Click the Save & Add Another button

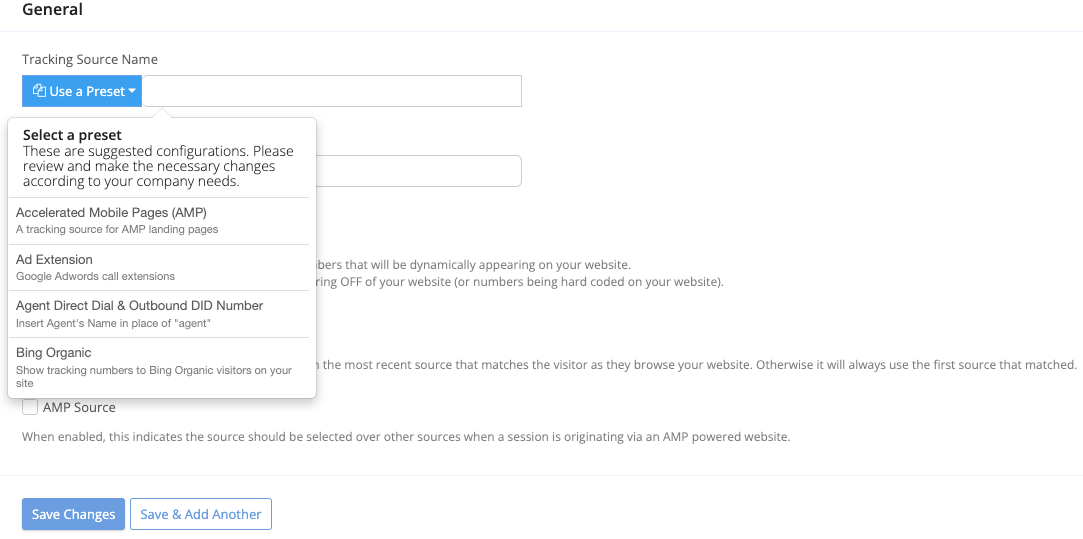pyautogui.click(x=201, y=514)
